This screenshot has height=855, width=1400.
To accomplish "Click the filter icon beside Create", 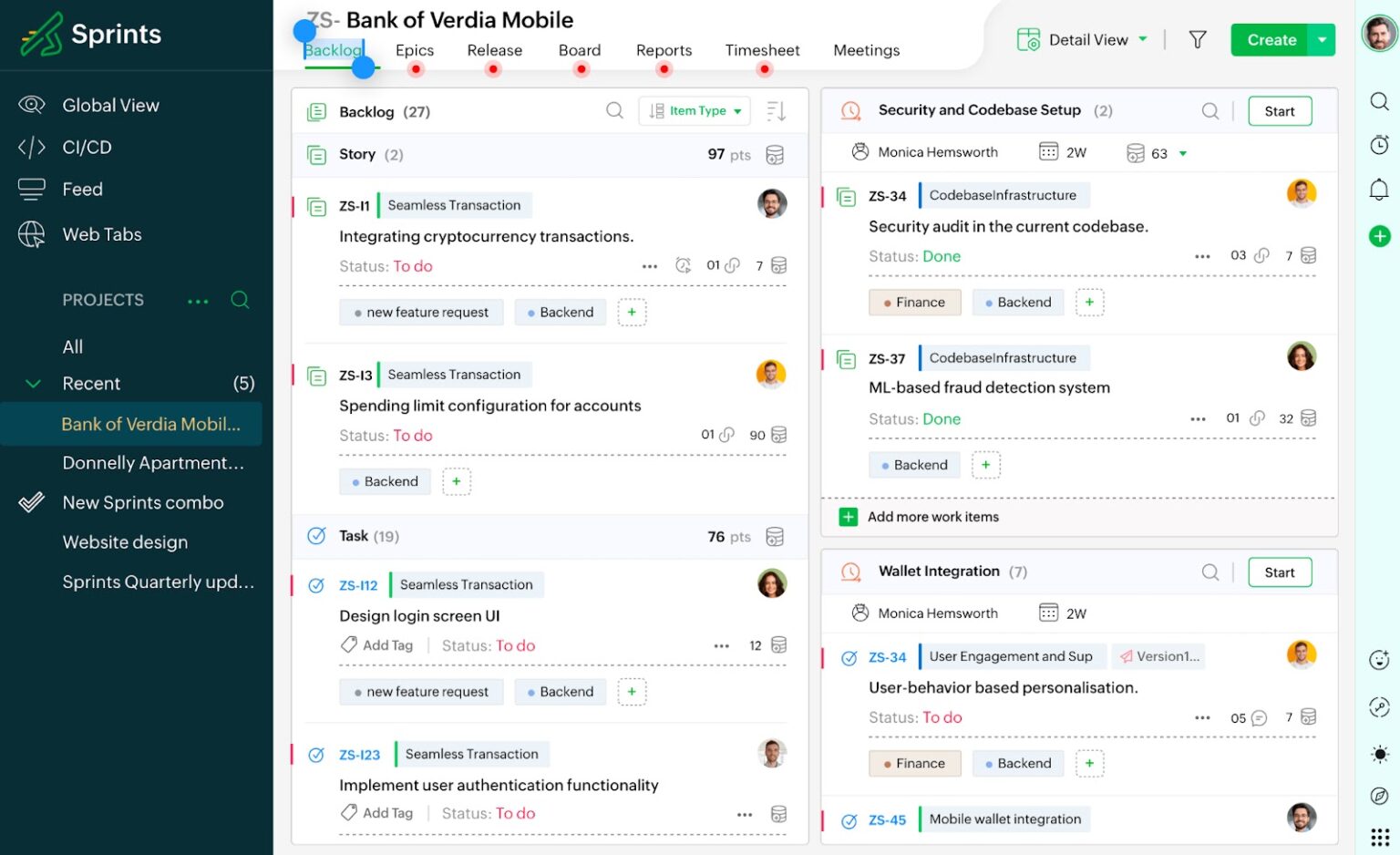I will coord(1198,39).
